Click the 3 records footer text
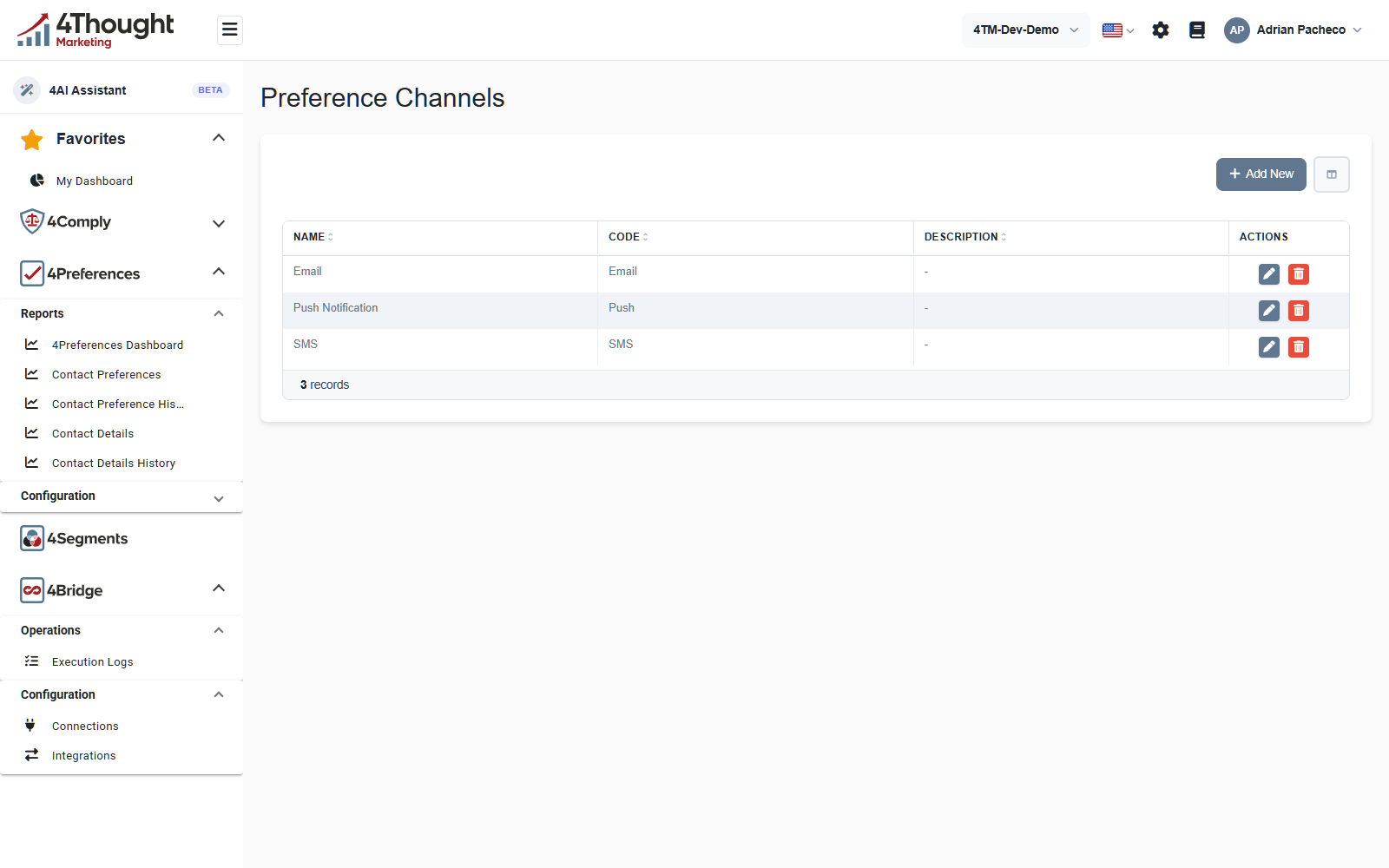Viewport: 1389px width, 868px height. [325, 385]
